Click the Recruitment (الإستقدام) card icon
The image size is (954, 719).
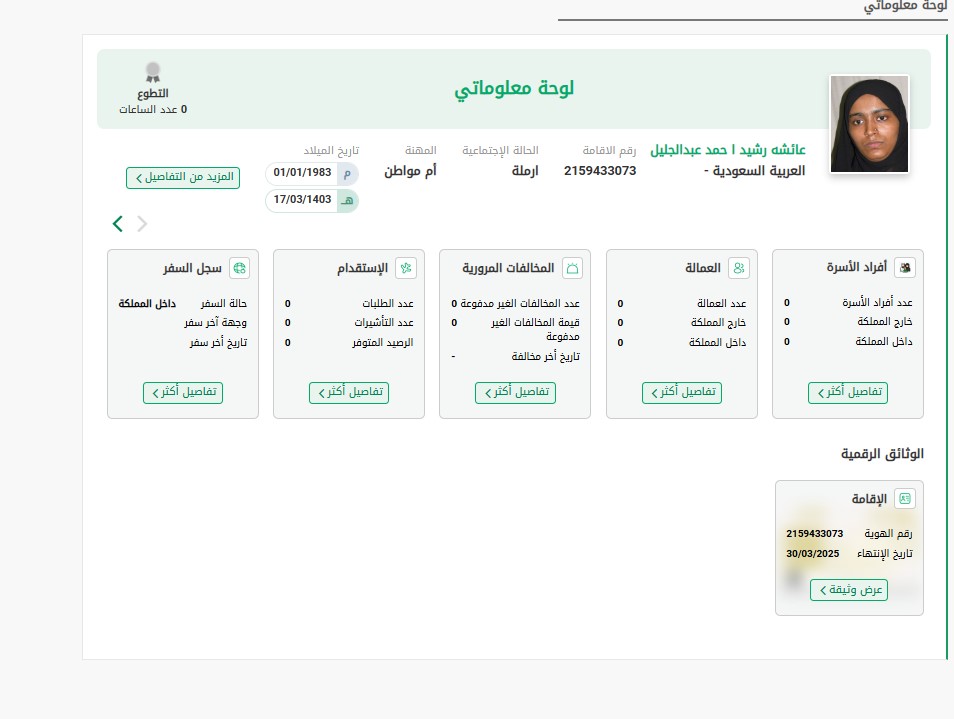pyautogui.click(x=405, y=268)
